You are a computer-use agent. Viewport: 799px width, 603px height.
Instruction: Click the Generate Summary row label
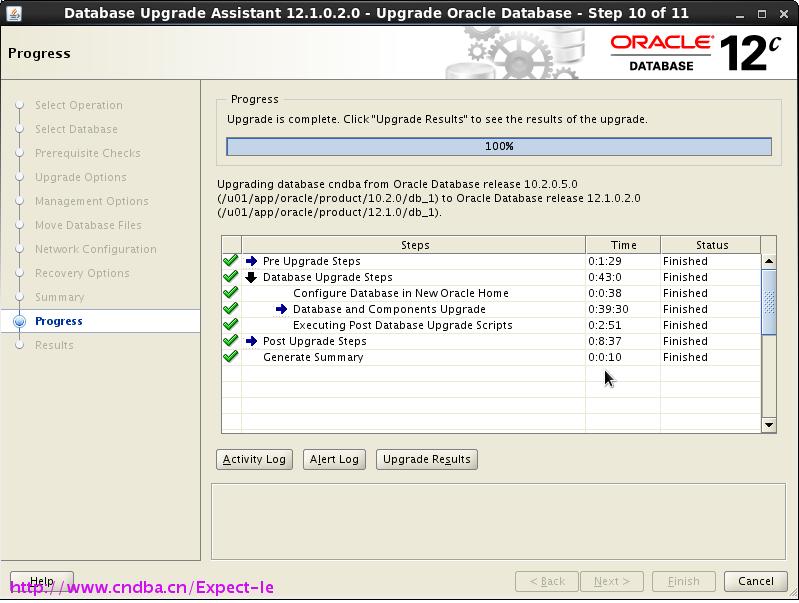pyautogui.click(x=313, y=357)
